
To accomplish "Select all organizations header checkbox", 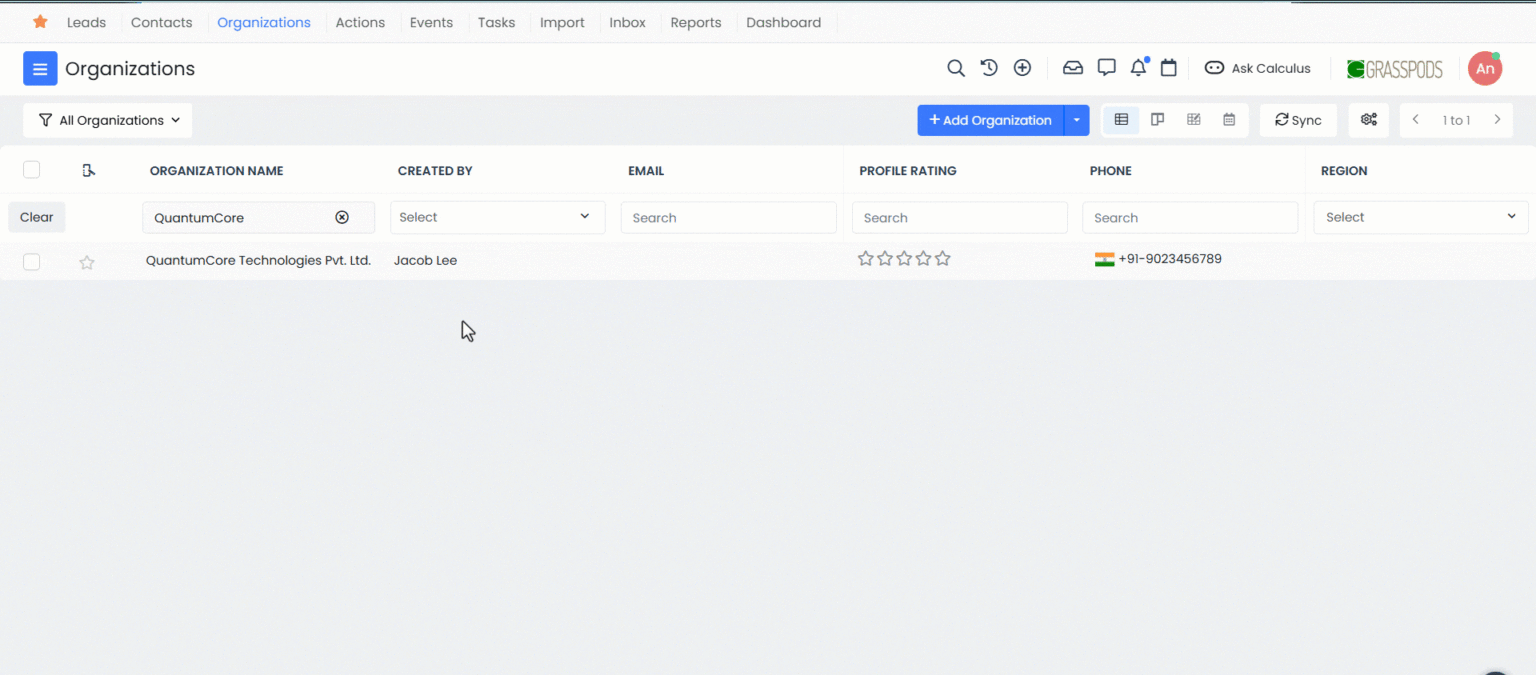I will [31, 170].
